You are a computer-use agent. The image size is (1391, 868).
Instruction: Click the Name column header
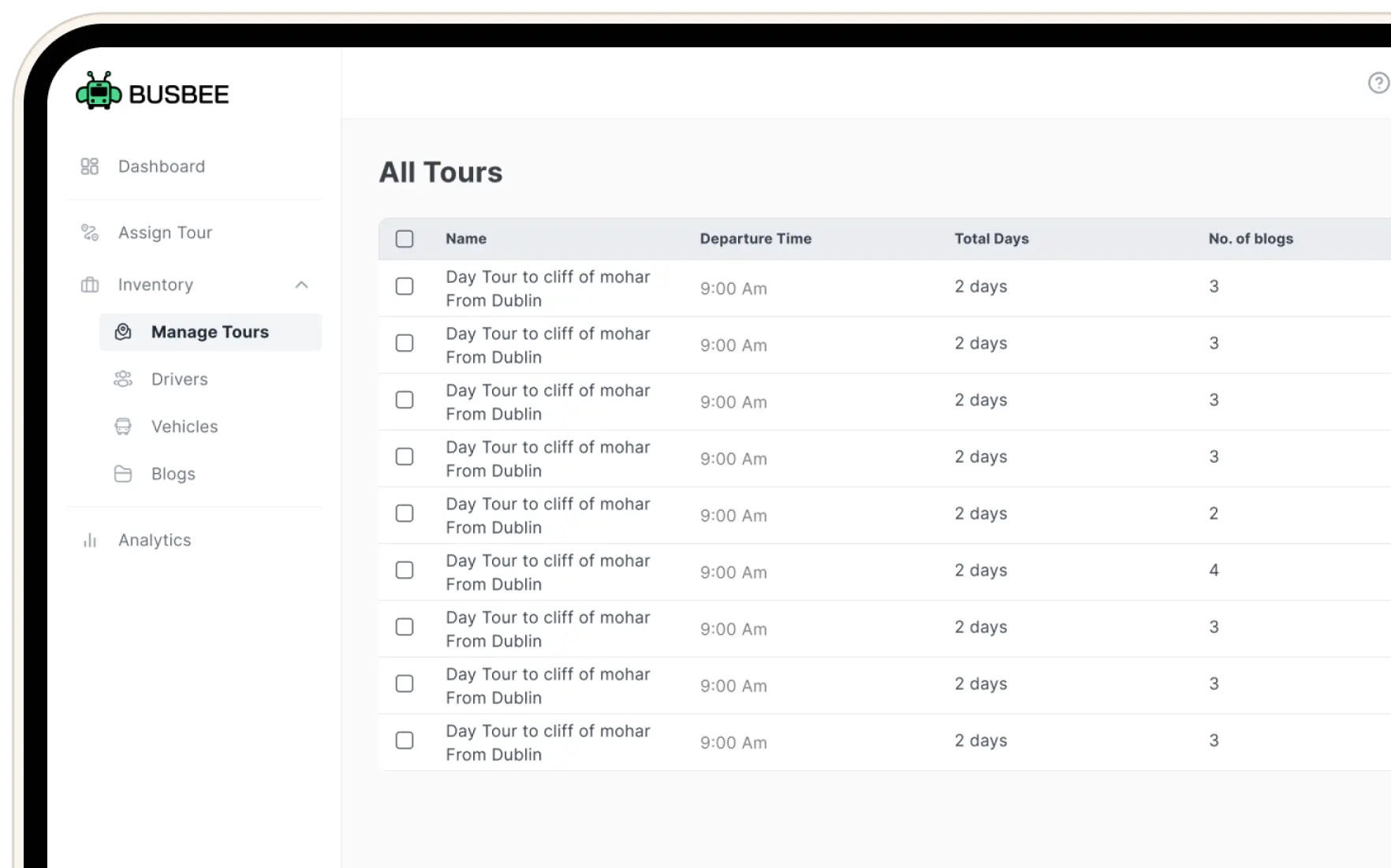click(466, 239)
